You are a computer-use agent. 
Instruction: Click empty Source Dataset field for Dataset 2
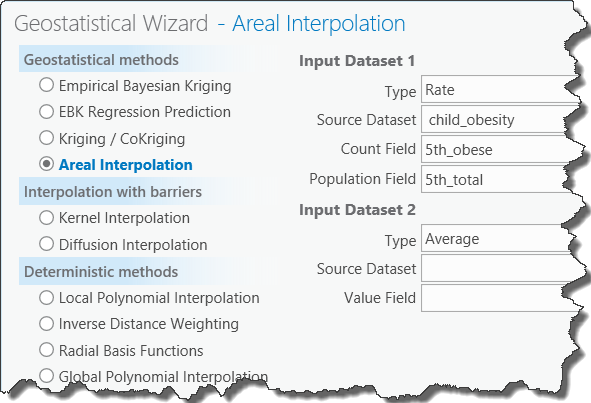click(x=499, y=268)
